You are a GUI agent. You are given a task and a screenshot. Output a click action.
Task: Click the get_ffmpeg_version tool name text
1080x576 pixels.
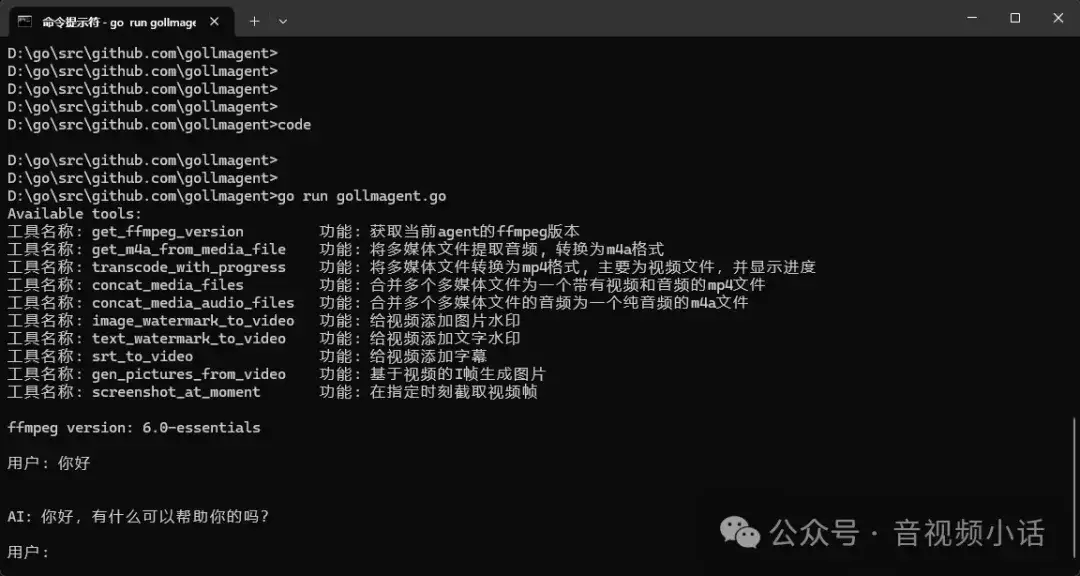166,231
